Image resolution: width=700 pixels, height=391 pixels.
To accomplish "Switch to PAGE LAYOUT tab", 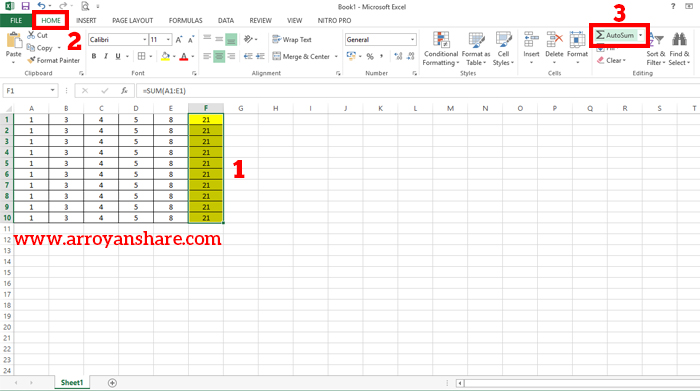I will (x=133, y=21).
